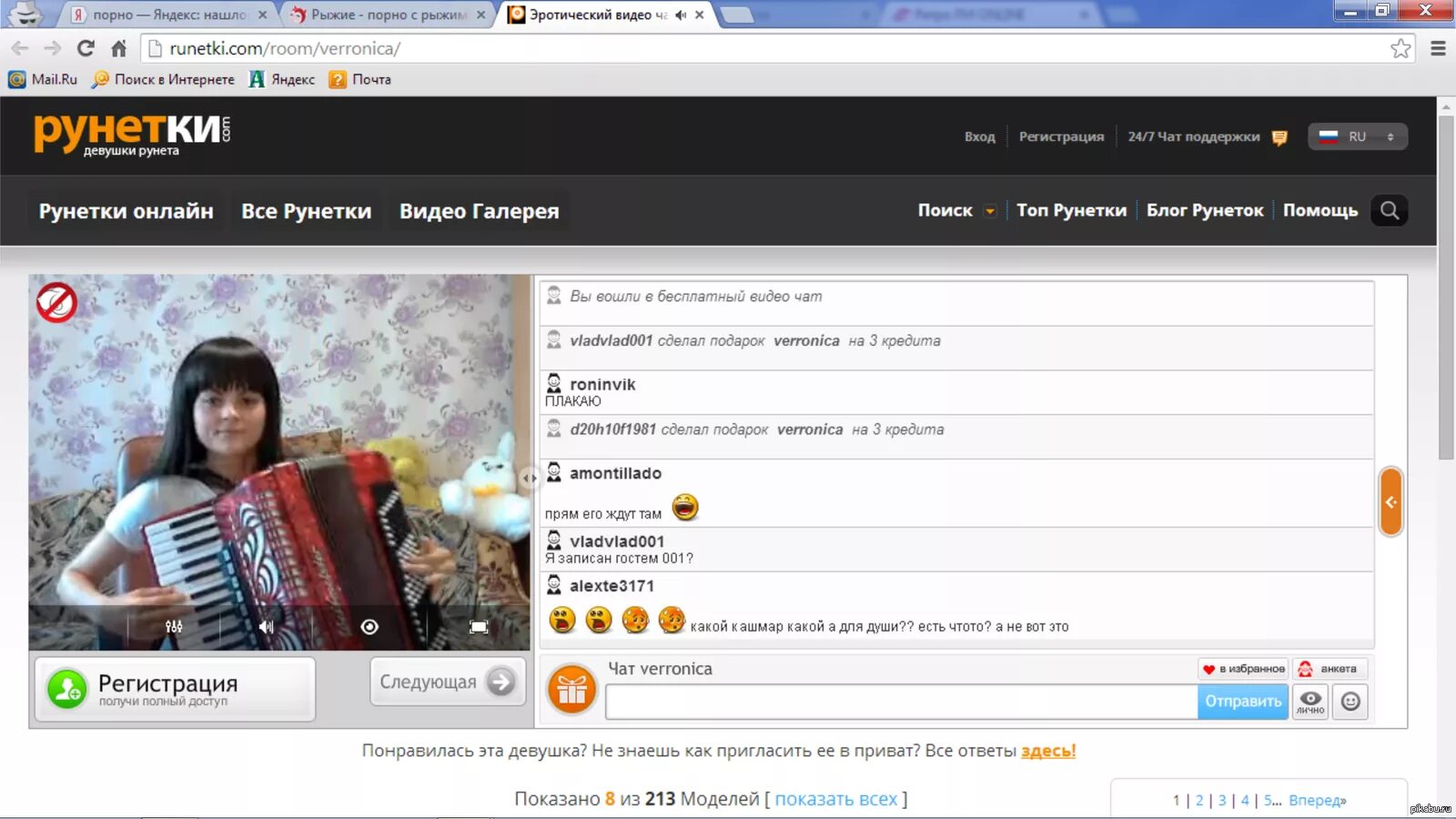
Task: Mute the tab using its speaker icon
Action: 681,15
